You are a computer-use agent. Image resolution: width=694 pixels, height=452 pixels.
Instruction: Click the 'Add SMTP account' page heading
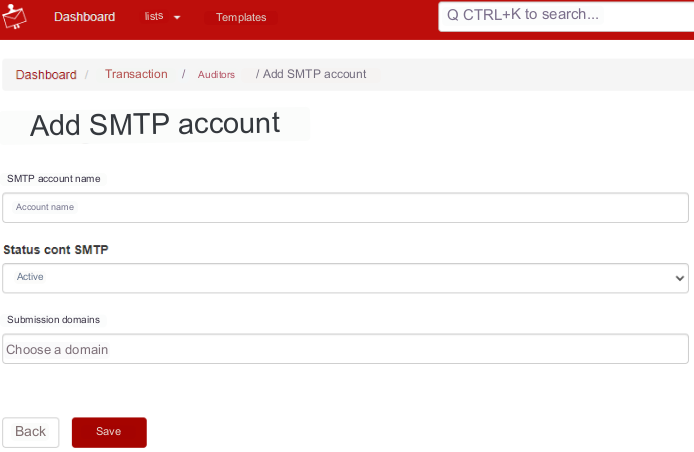[x=155, y=124]
